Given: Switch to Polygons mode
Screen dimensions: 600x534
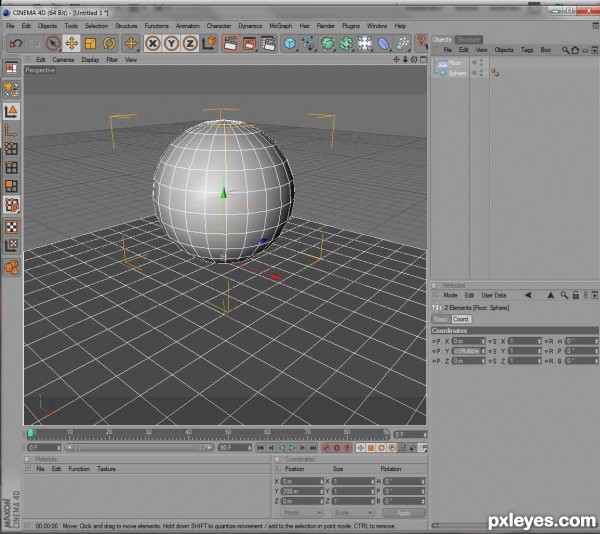Looking at the screenshot, I should pos(11,186).
